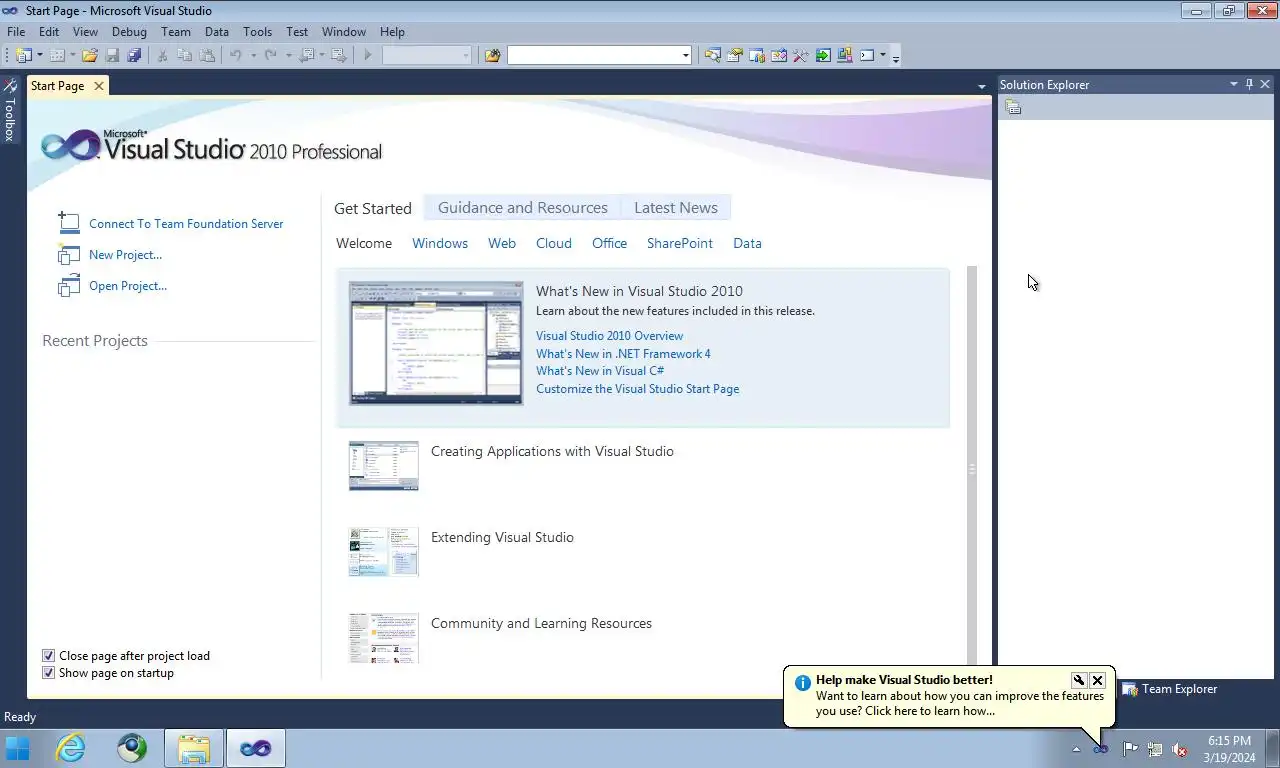The height and width of the screenshot is (768, 1280).
Task: Click the Open File folder toolbar icon
Action: [90, 56]
